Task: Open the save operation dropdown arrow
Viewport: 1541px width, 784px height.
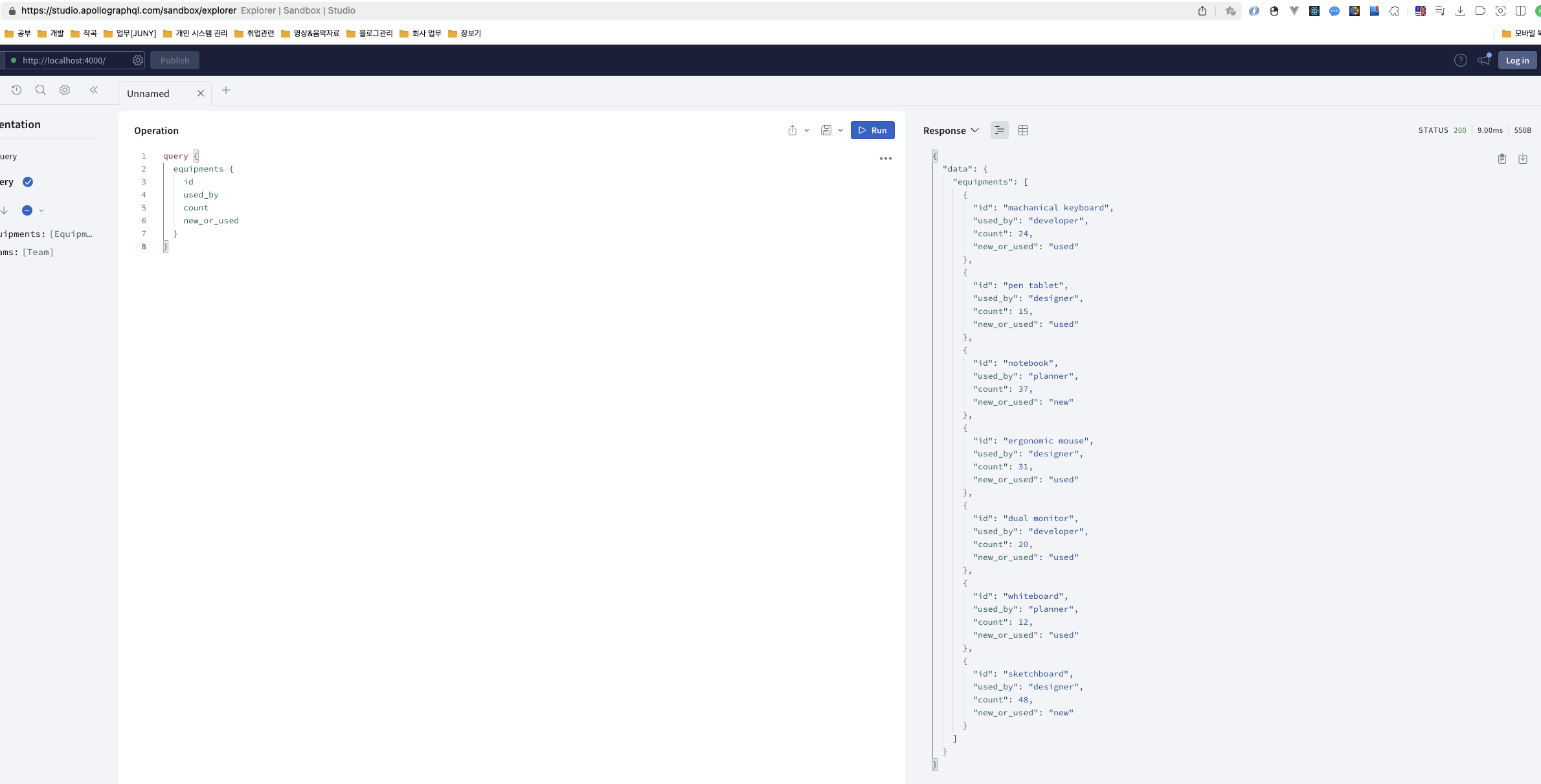Action: (840, 130)
